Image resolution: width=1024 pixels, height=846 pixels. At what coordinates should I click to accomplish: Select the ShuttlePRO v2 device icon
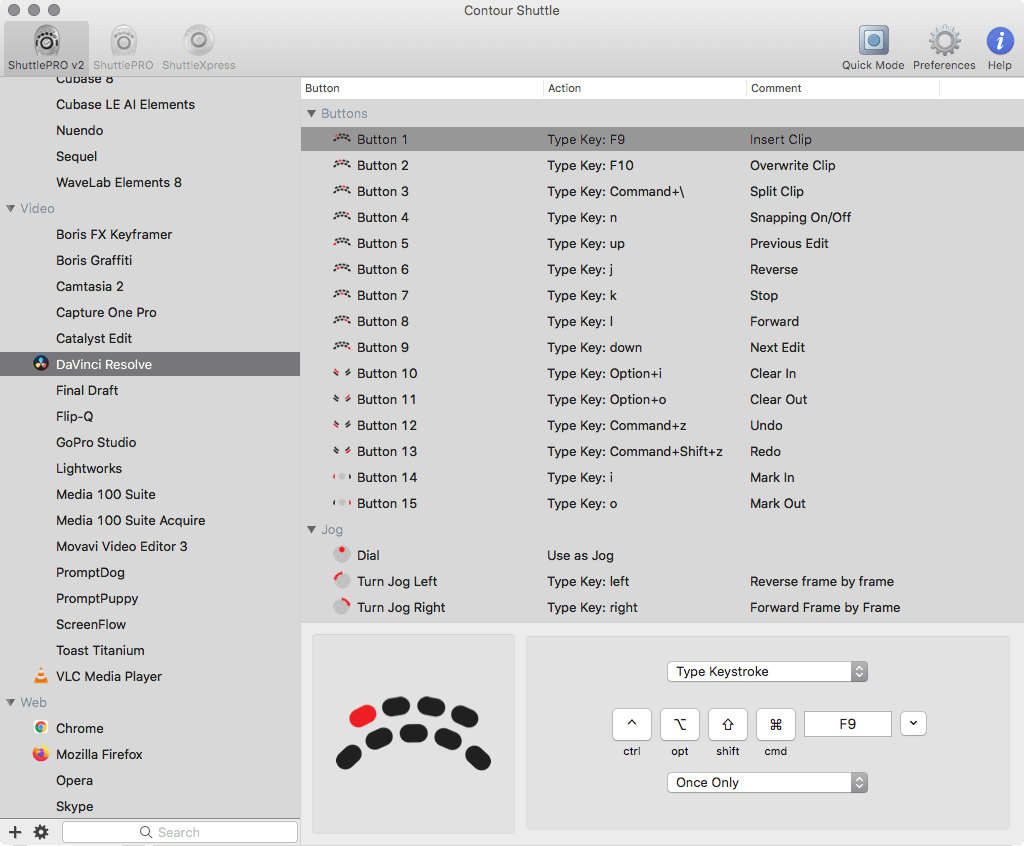click(x=46, y=42)
